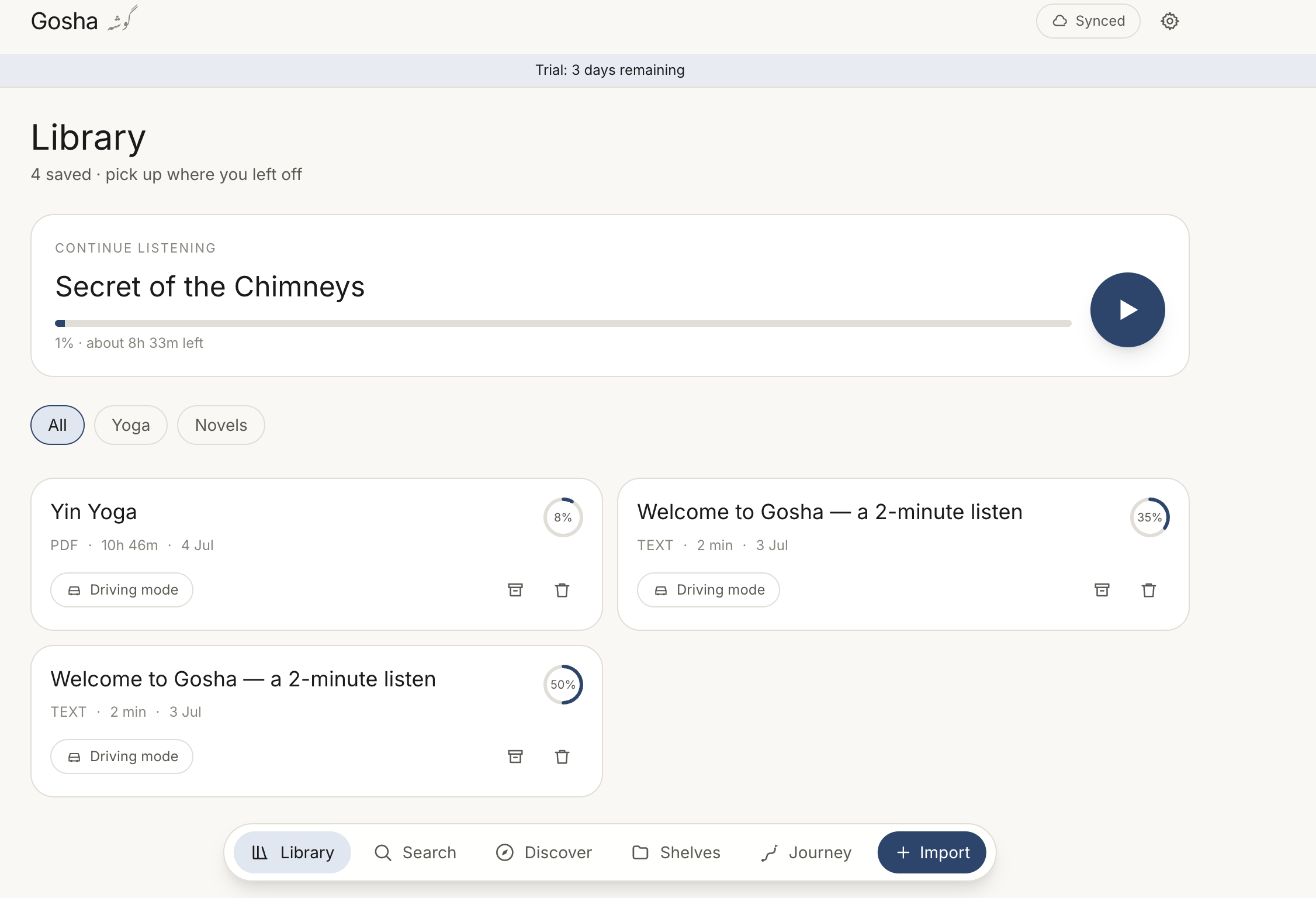This screenshot has height=898, width=1316.
Task: Archive the 35% Welcome to Gosha item
Action: [1102, 590]
